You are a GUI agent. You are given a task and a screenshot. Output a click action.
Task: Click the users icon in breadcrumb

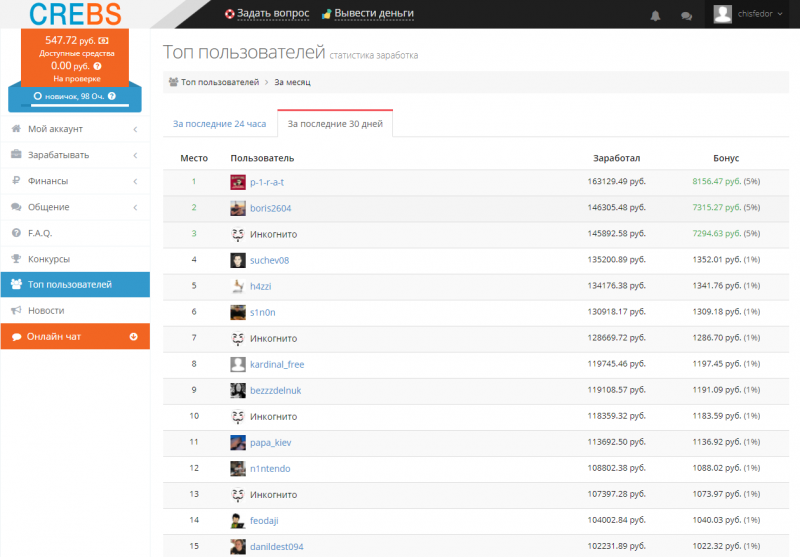point(173,82)
